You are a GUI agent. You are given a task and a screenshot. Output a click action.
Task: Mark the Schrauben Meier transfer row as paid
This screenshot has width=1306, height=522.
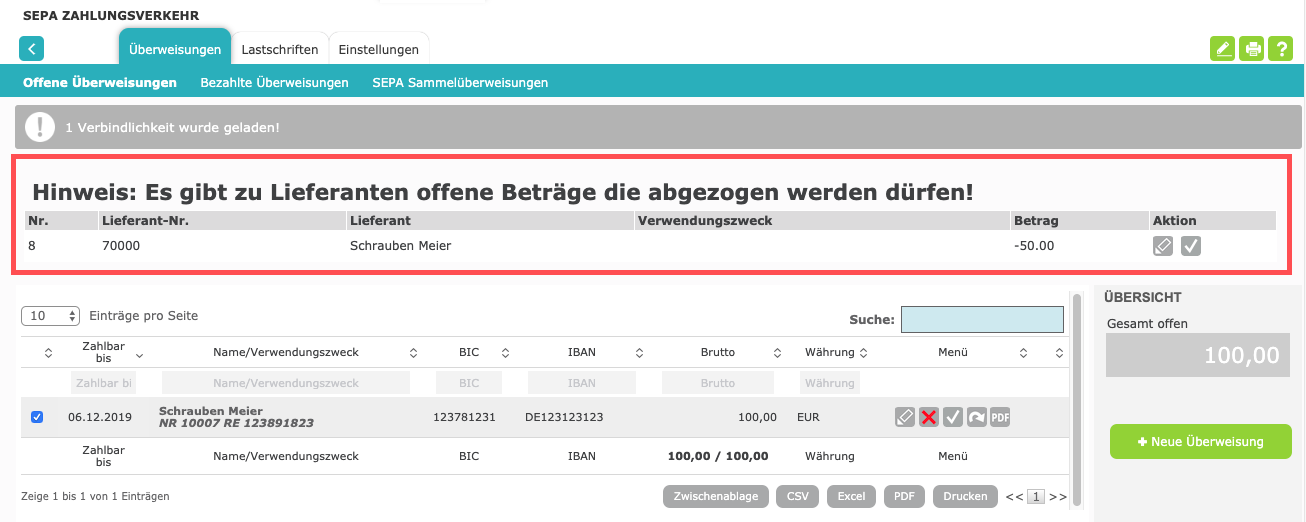coord(953,417)
